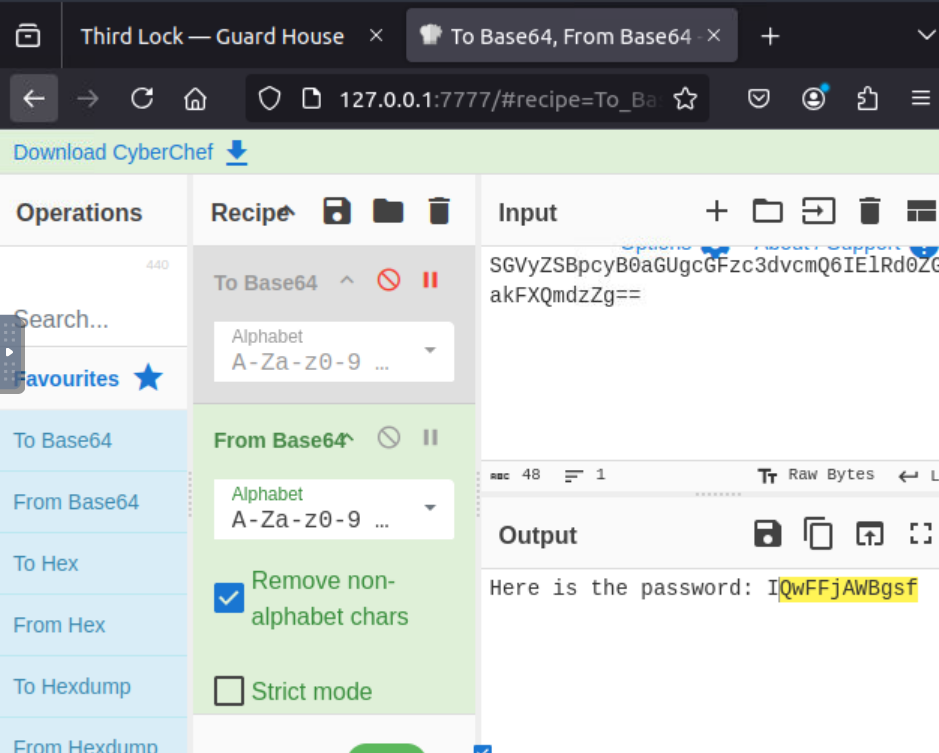
Task: Switch to Third Lock — Guard House tab
Action: [x=212, y=37]
